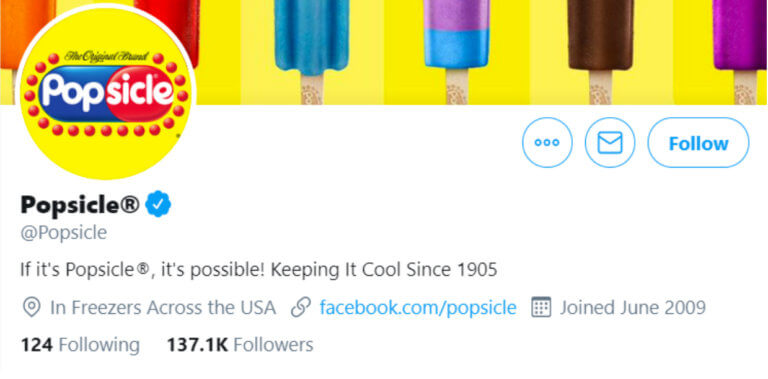
Task: Click the envelope message icon
Action: point(610,142)
